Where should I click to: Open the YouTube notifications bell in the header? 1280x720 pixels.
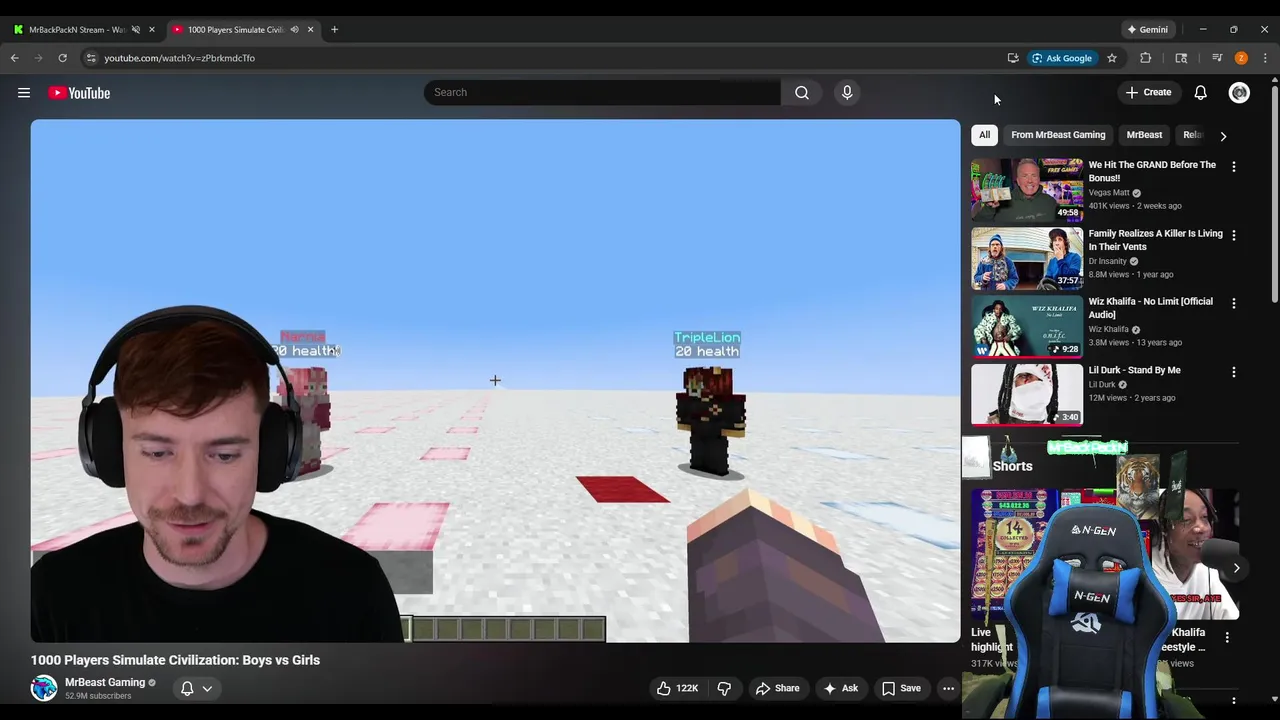click(1200, 92)
